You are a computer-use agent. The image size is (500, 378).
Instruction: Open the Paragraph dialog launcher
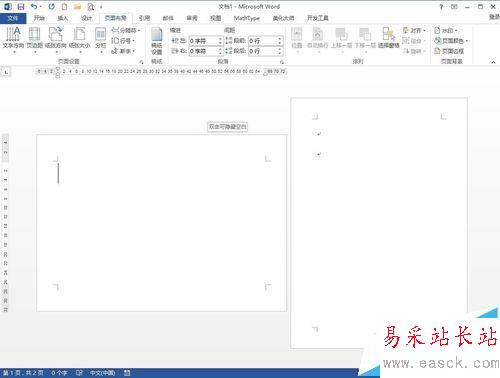tap(282, 62)
